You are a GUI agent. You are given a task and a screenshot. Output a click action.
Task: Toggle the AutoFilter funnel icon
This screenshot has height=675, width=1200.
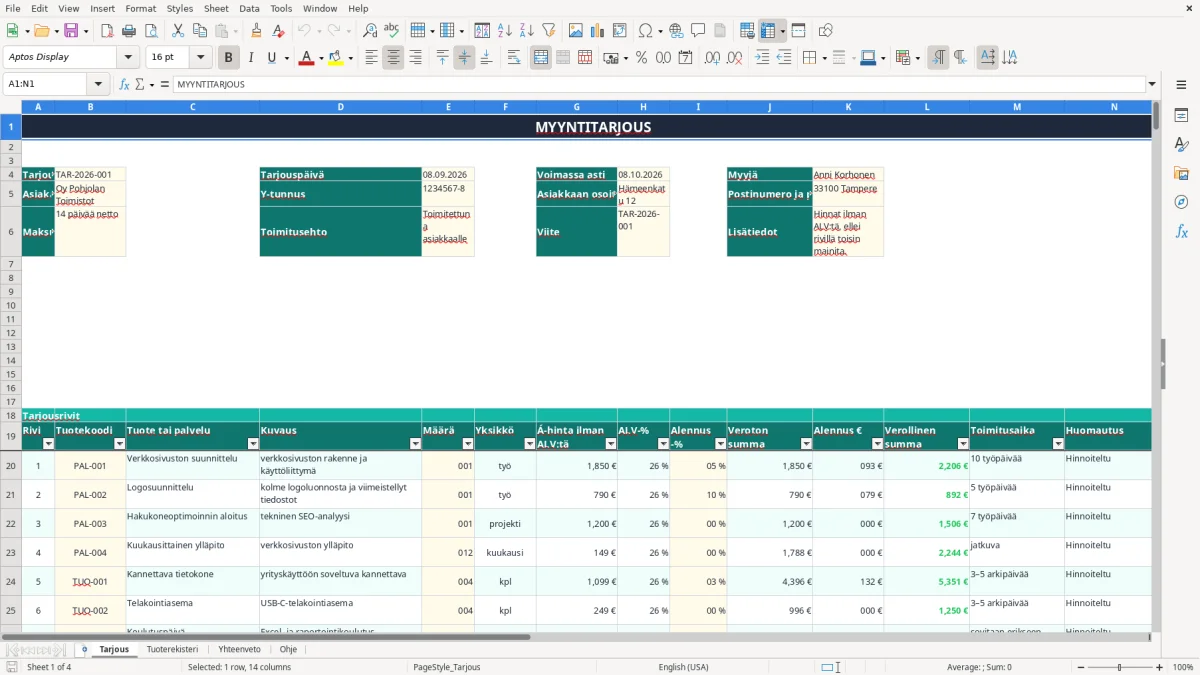point(549,31)
